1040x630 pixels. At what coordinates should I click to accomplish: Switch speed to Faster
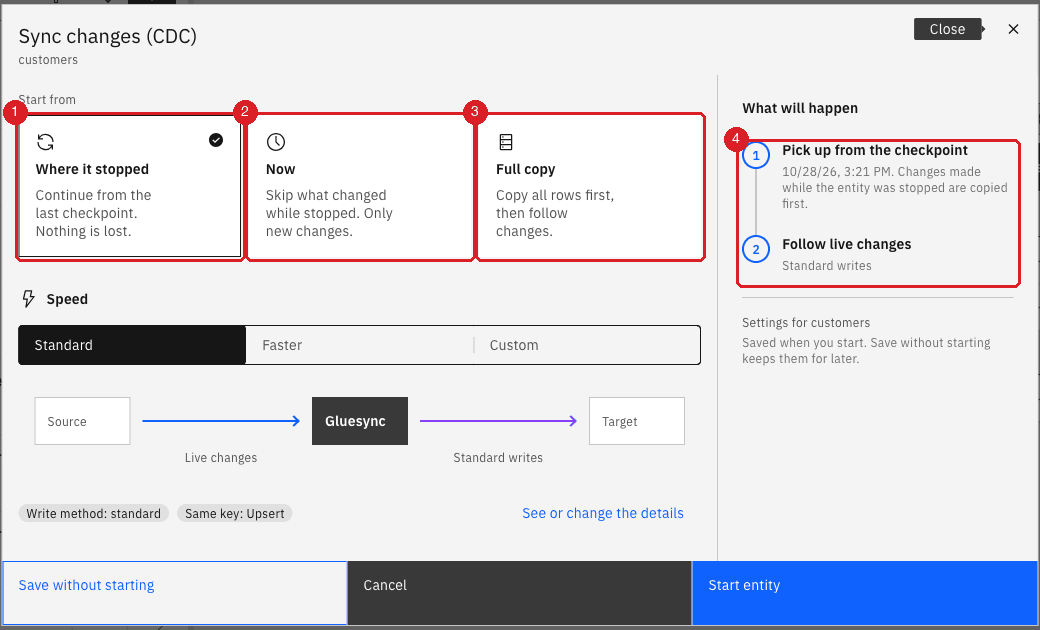click(359, 345)
